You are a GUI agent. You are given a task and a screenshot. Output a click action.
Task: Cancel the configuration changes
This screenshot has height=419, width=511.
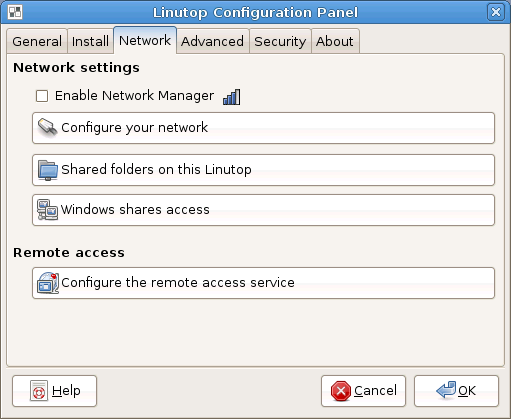click(x=363, y=391)
